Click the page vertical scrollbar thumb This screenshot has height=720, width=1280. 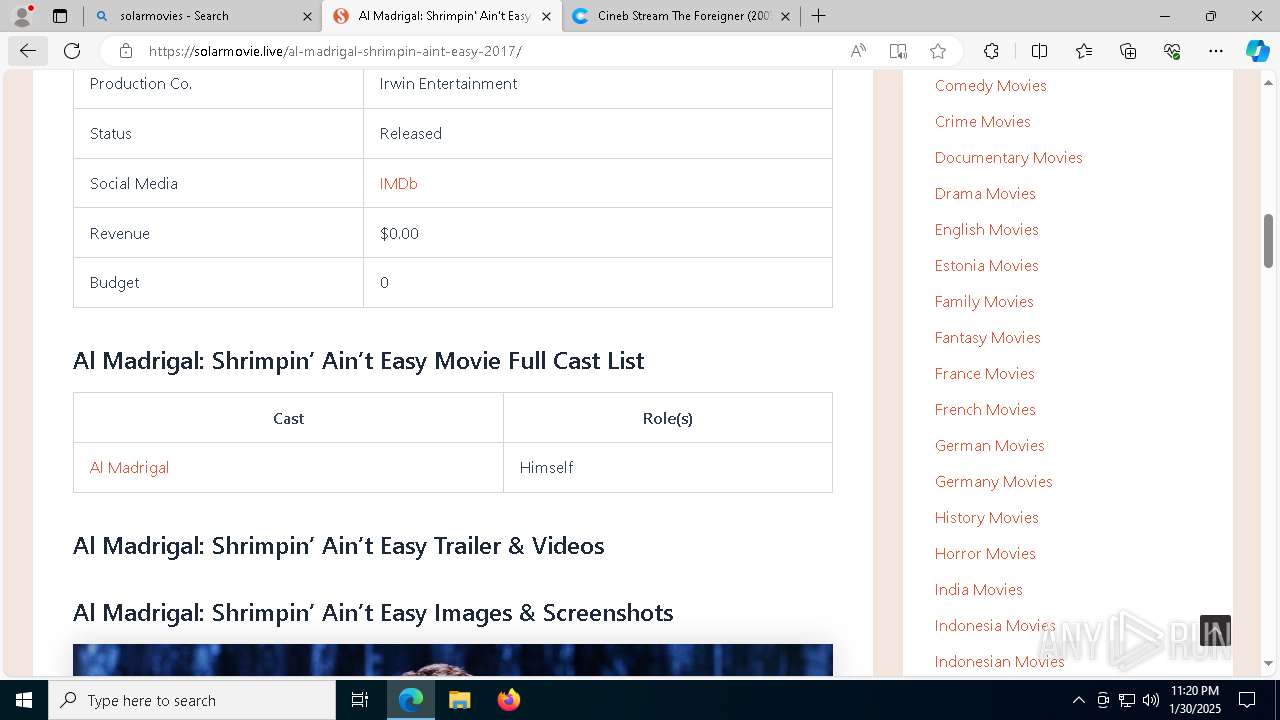[x=1269, y=240]
